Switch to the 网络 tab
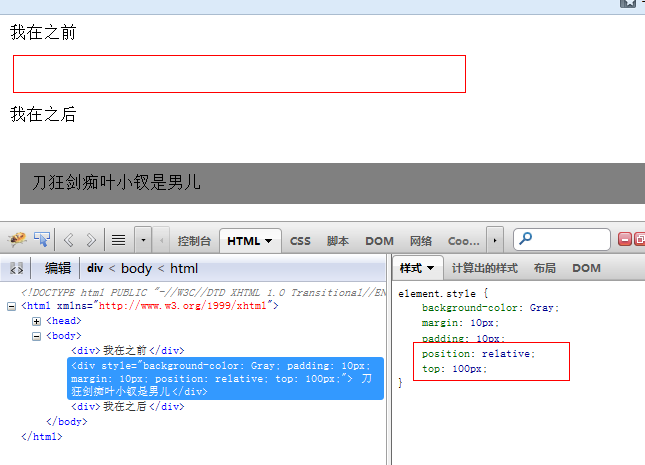 click(421, 241)
